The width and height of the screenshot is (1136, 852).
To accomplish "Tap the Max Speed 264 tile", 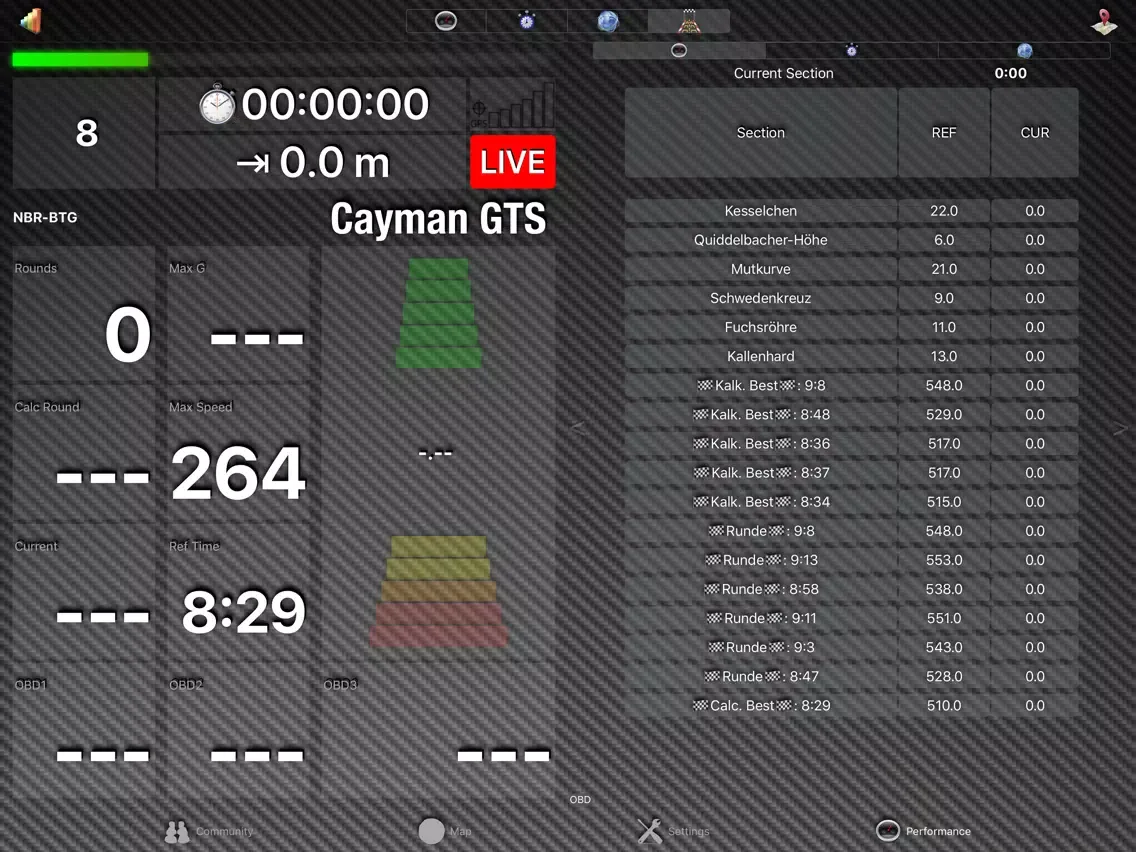I will tap(238, 453).
